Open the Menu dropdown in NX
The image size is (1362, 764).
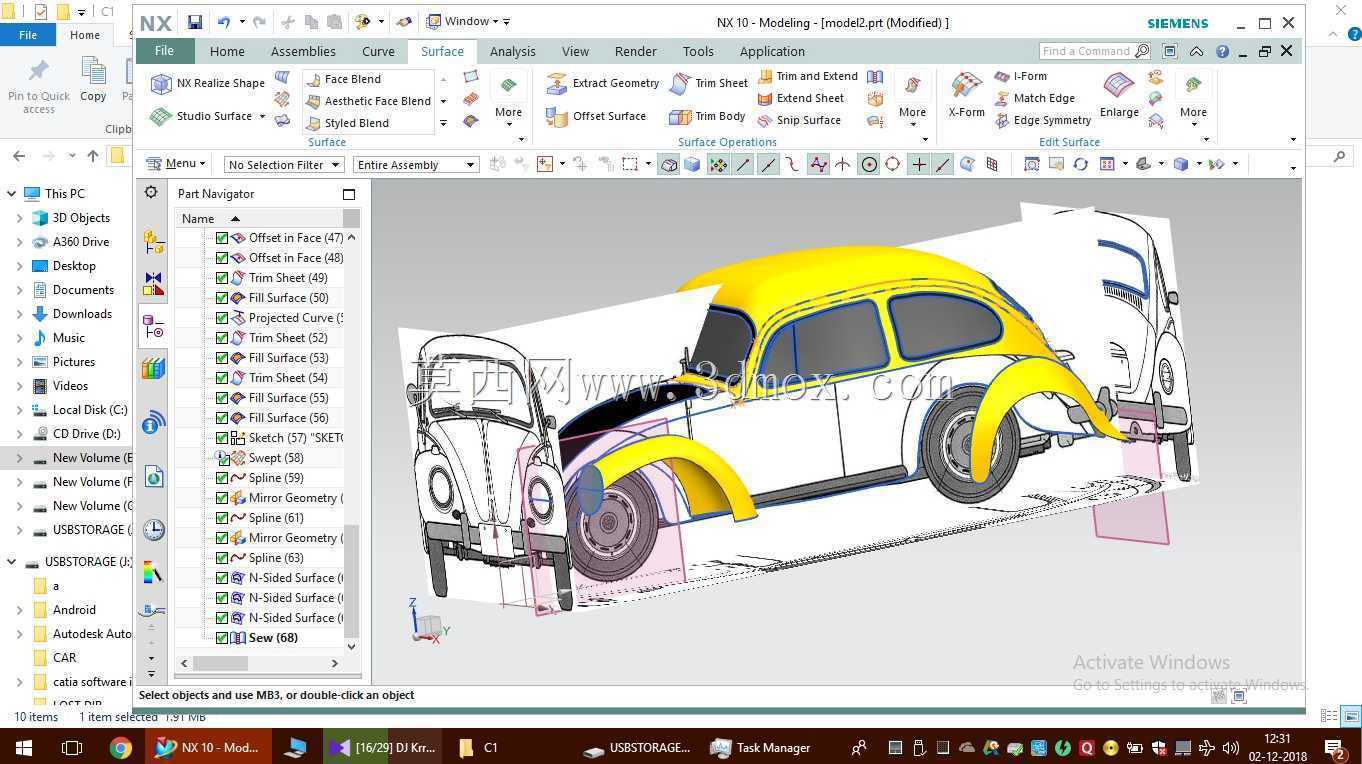point(176,164)
